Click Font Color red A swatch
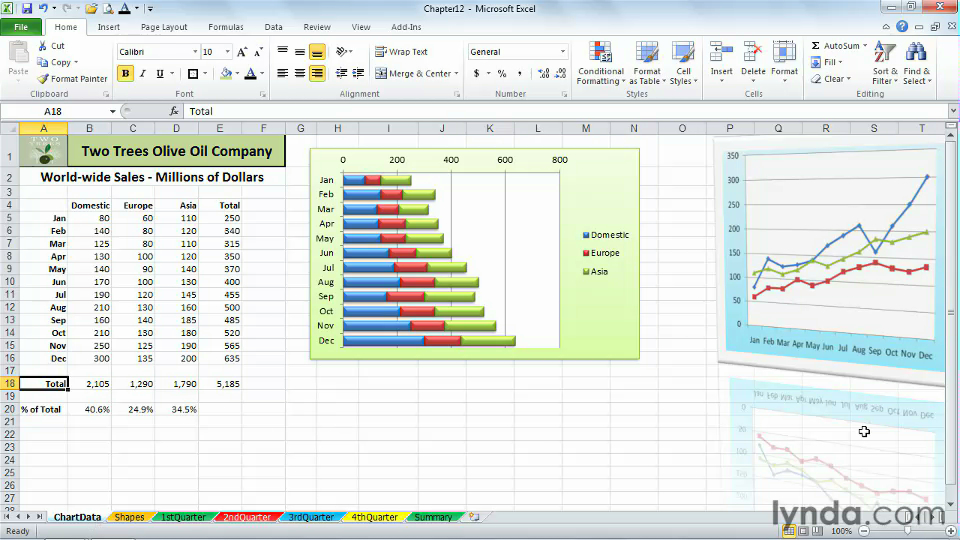 (x=250, y=73)
